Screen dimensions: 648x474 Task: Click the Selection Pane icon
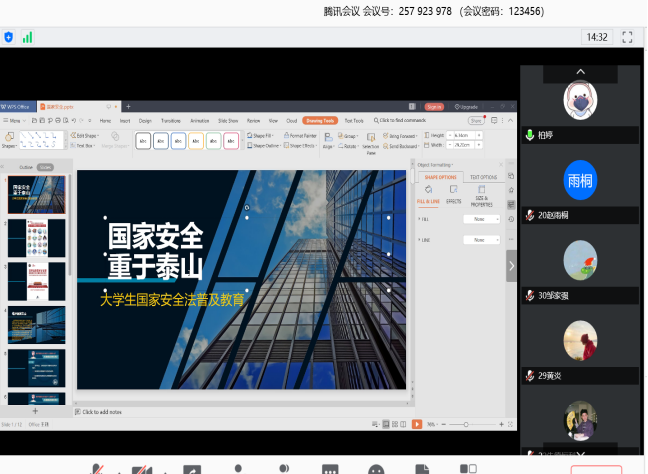point(371,140)
